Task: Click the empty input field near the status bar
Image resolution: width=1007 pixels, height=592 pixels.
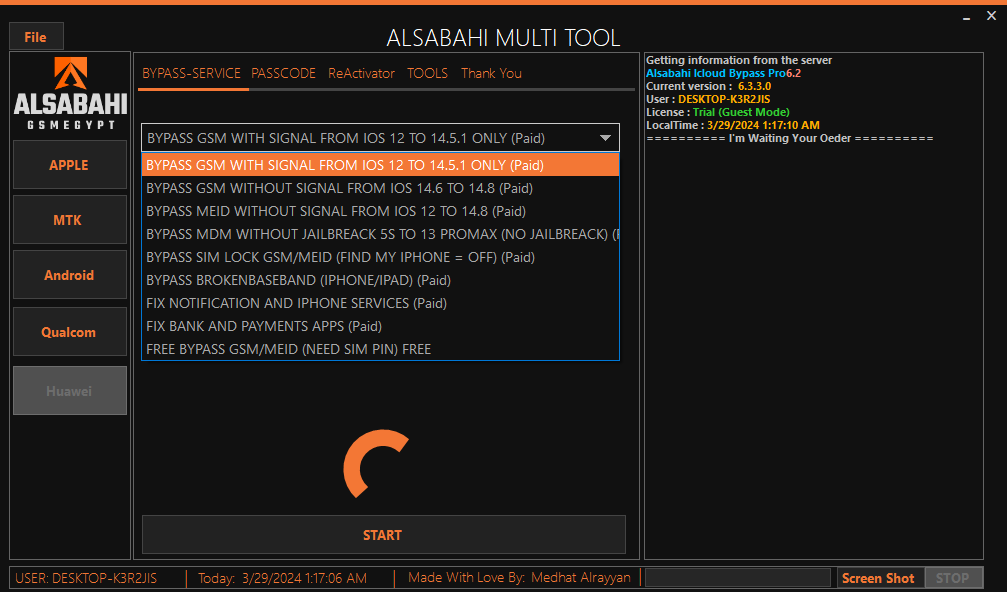Action: coord(737,577)
